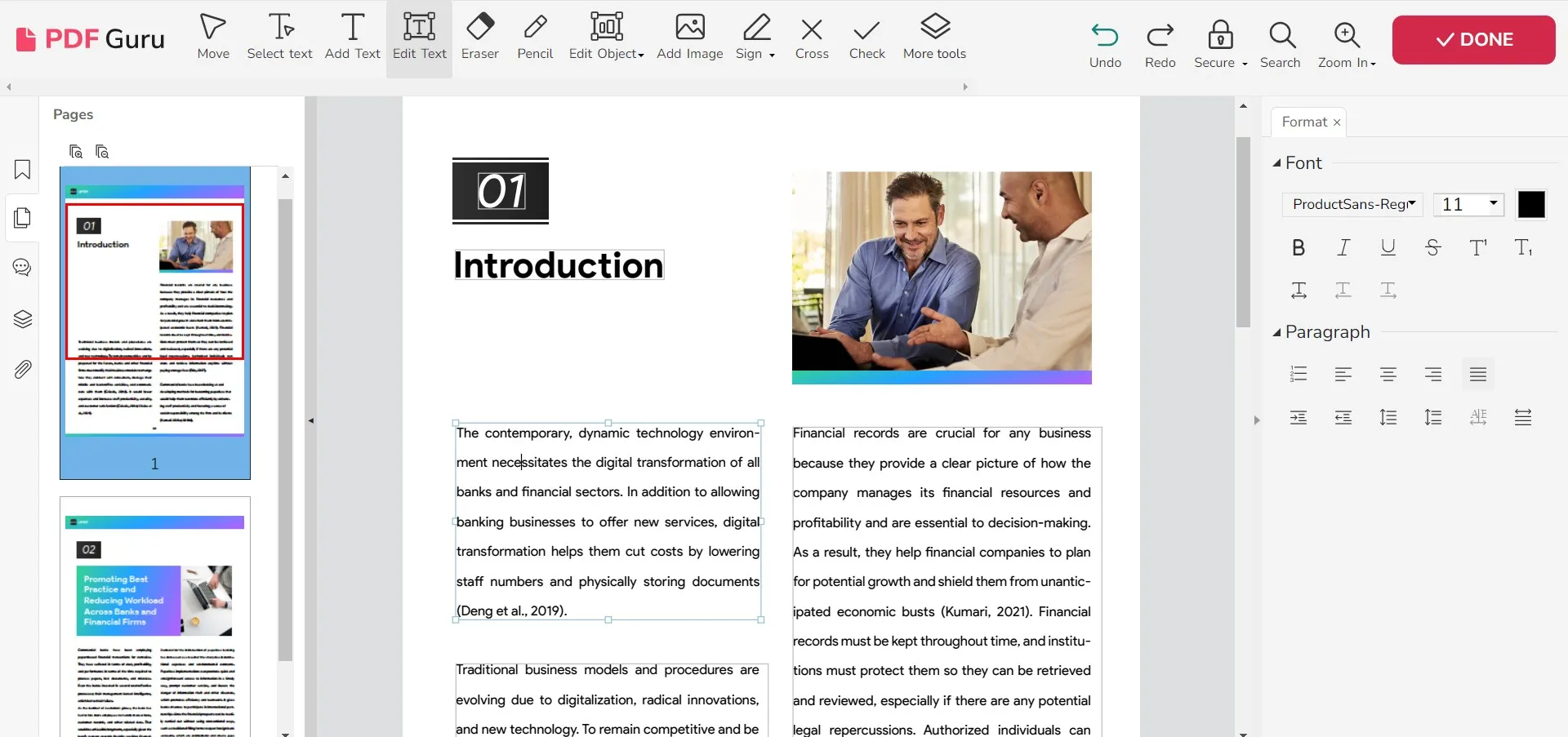Viewport: 1568px width, 737px height.
Task: Open the Edit Object dropdown
Action: click(x=606, y=37)
